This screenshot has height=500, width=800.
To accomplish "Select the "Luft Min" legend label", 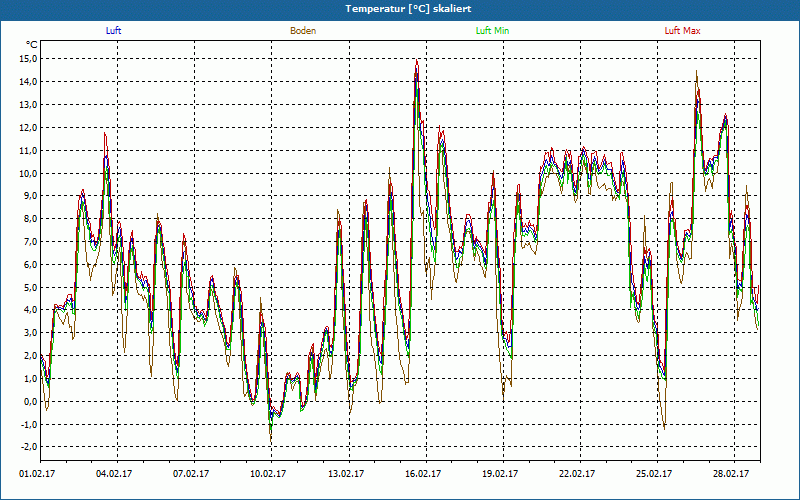I will click(492, 31).
